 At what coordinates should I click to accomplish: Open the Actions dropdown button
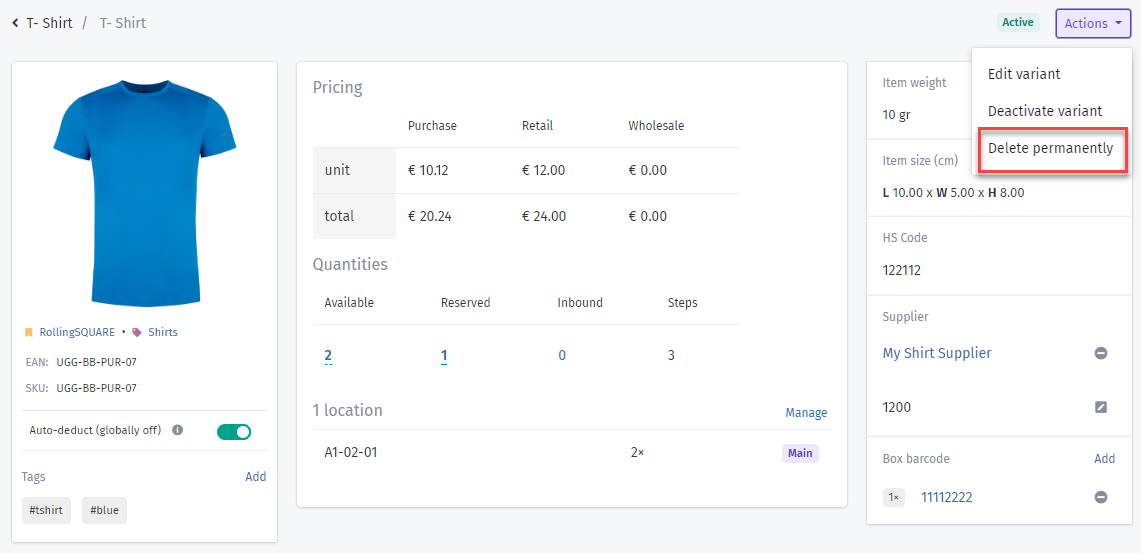1094,23
